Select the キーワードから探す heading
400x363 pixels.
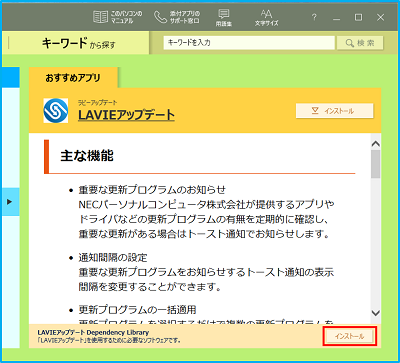point(79,43)
